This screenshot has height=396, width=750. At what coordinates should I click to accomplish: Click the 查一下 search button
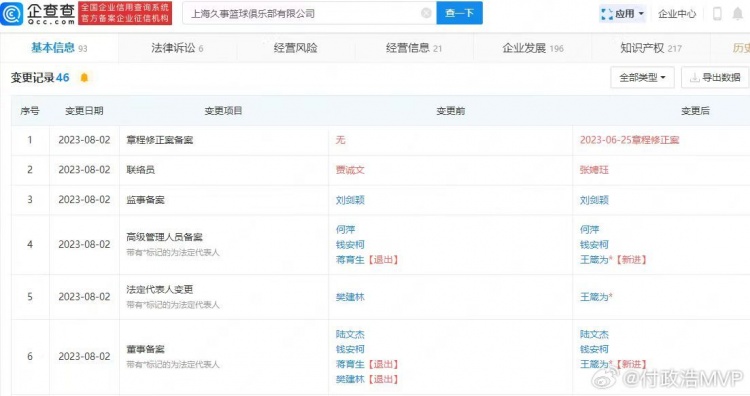(459, 13)
